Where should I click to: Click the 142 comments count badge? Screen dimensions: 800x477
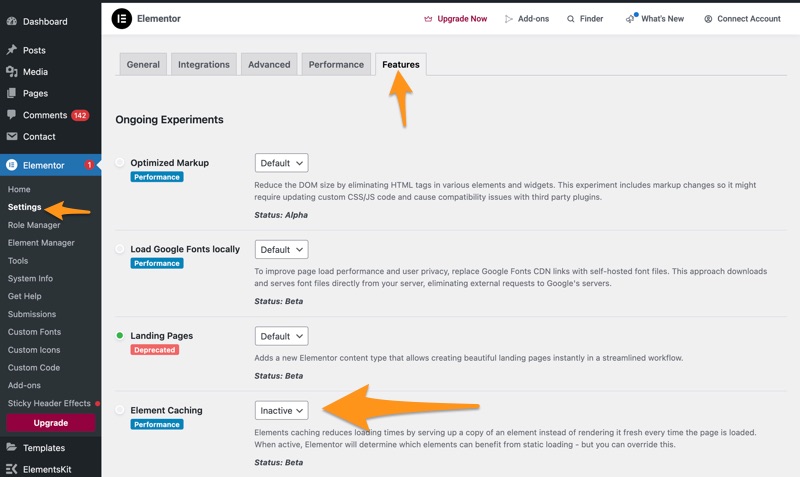80,115
